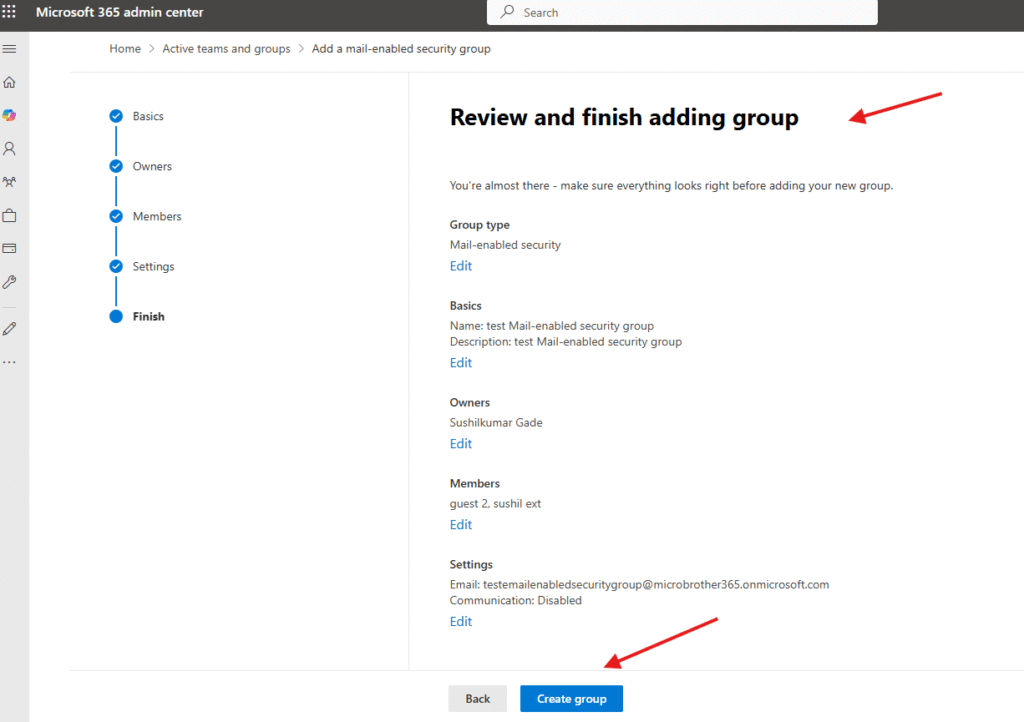Open the app launcher waffle icon

click(x=10, y=12)
